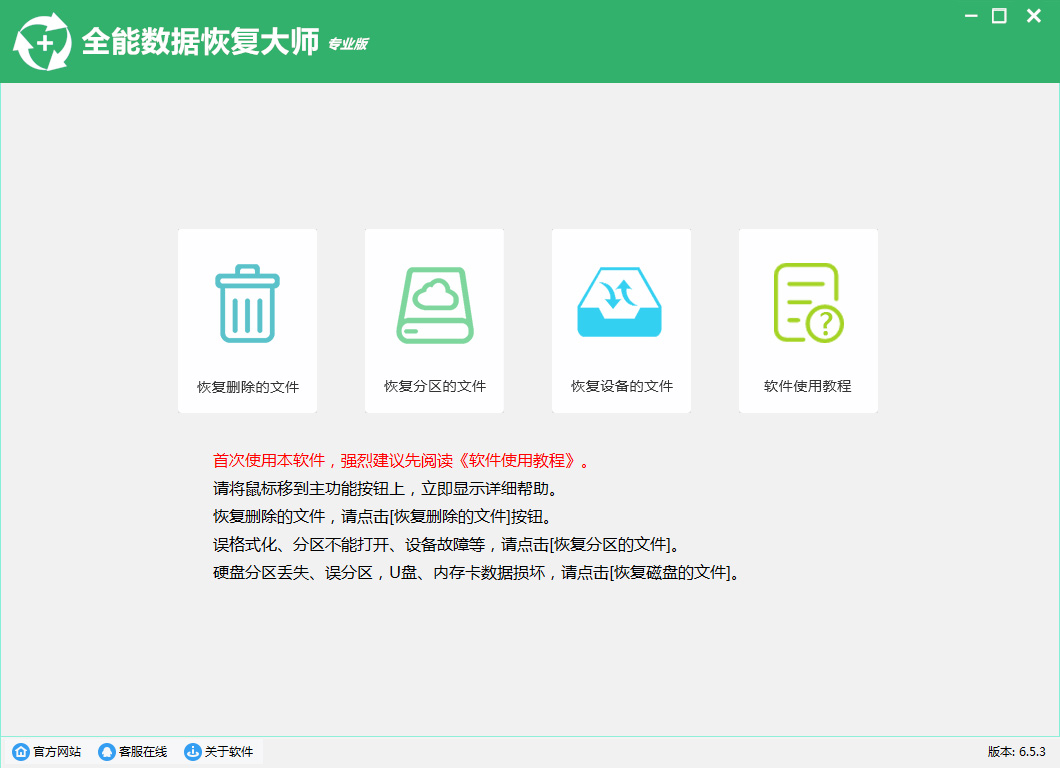
Task: Maximize the application window
Action: coord(998,16)
